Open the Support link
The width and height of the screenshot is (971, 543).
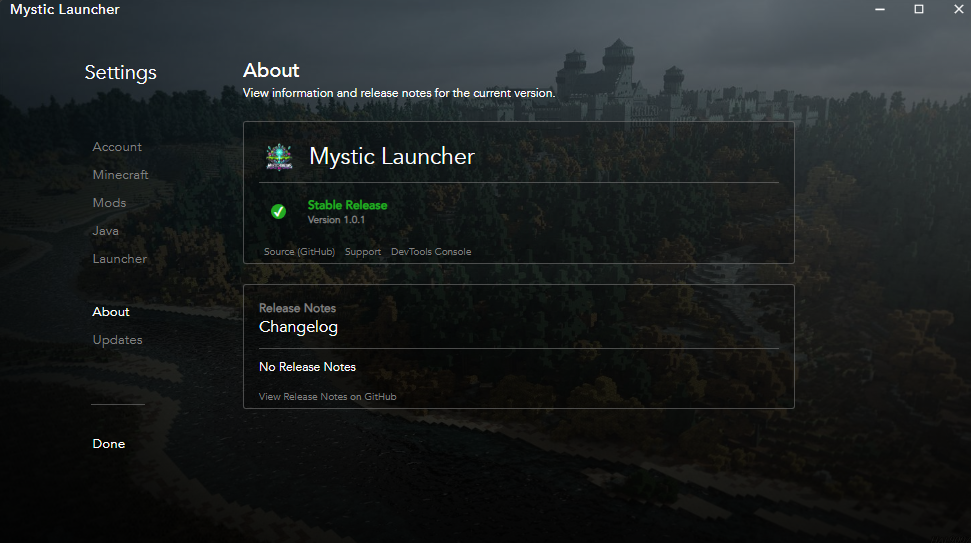[363, 251]
